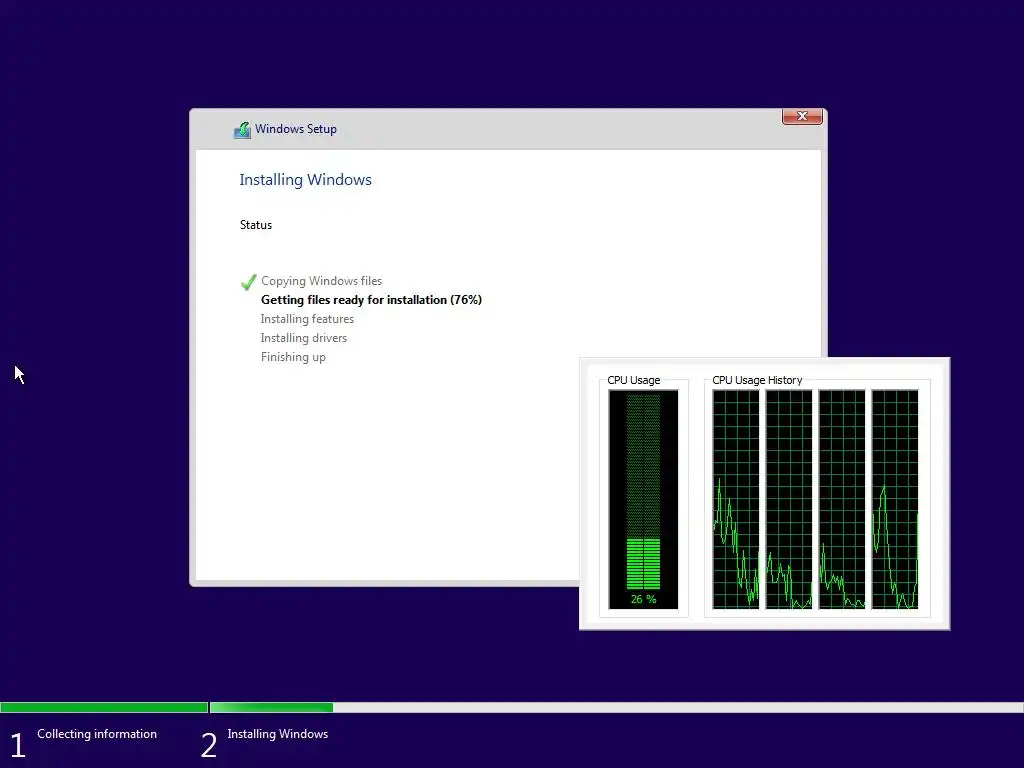
Task: Close the Windows Setup dialog
Action: point(802,116)
